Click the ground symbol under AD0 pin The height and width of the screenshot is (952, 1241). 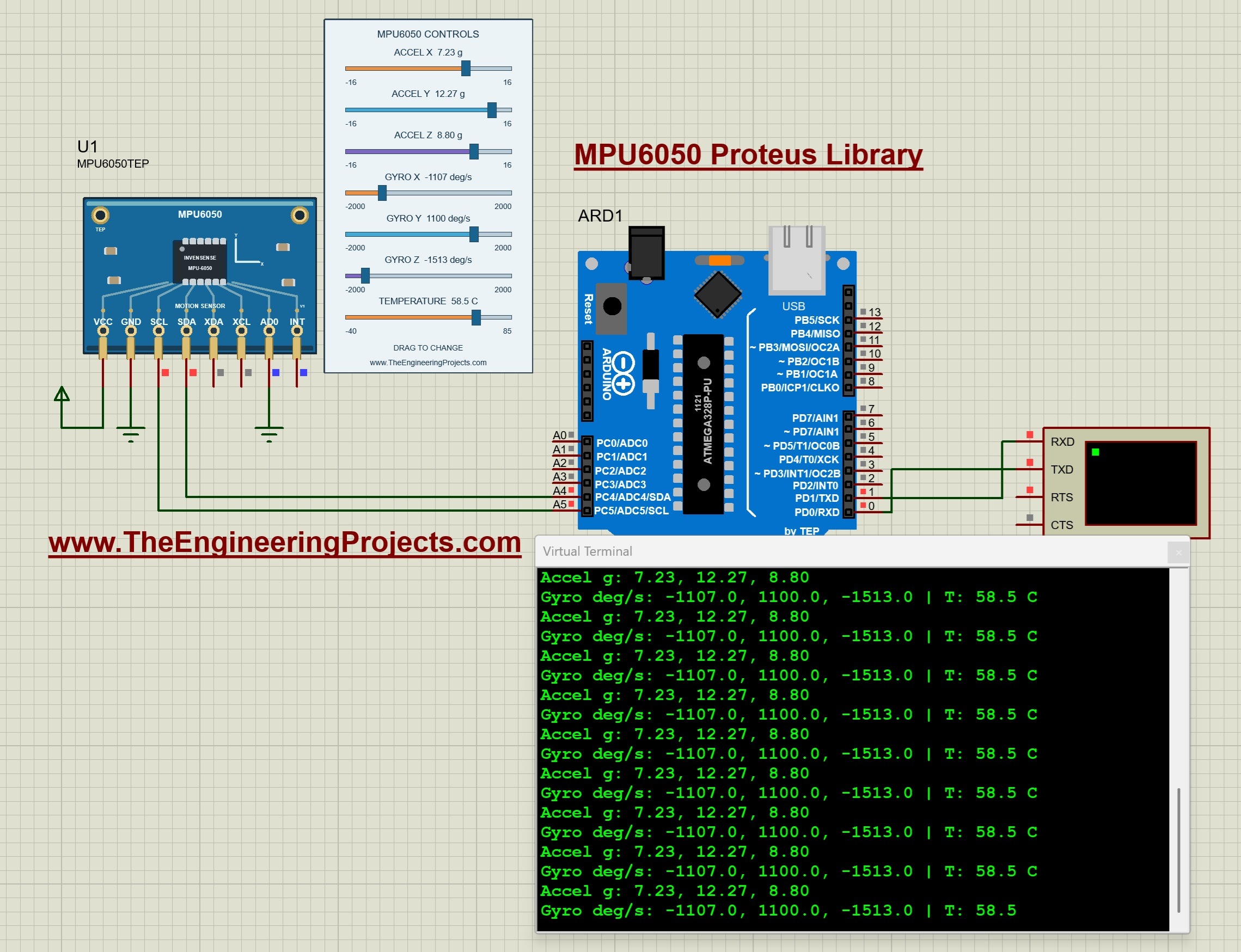pos(268,434)
